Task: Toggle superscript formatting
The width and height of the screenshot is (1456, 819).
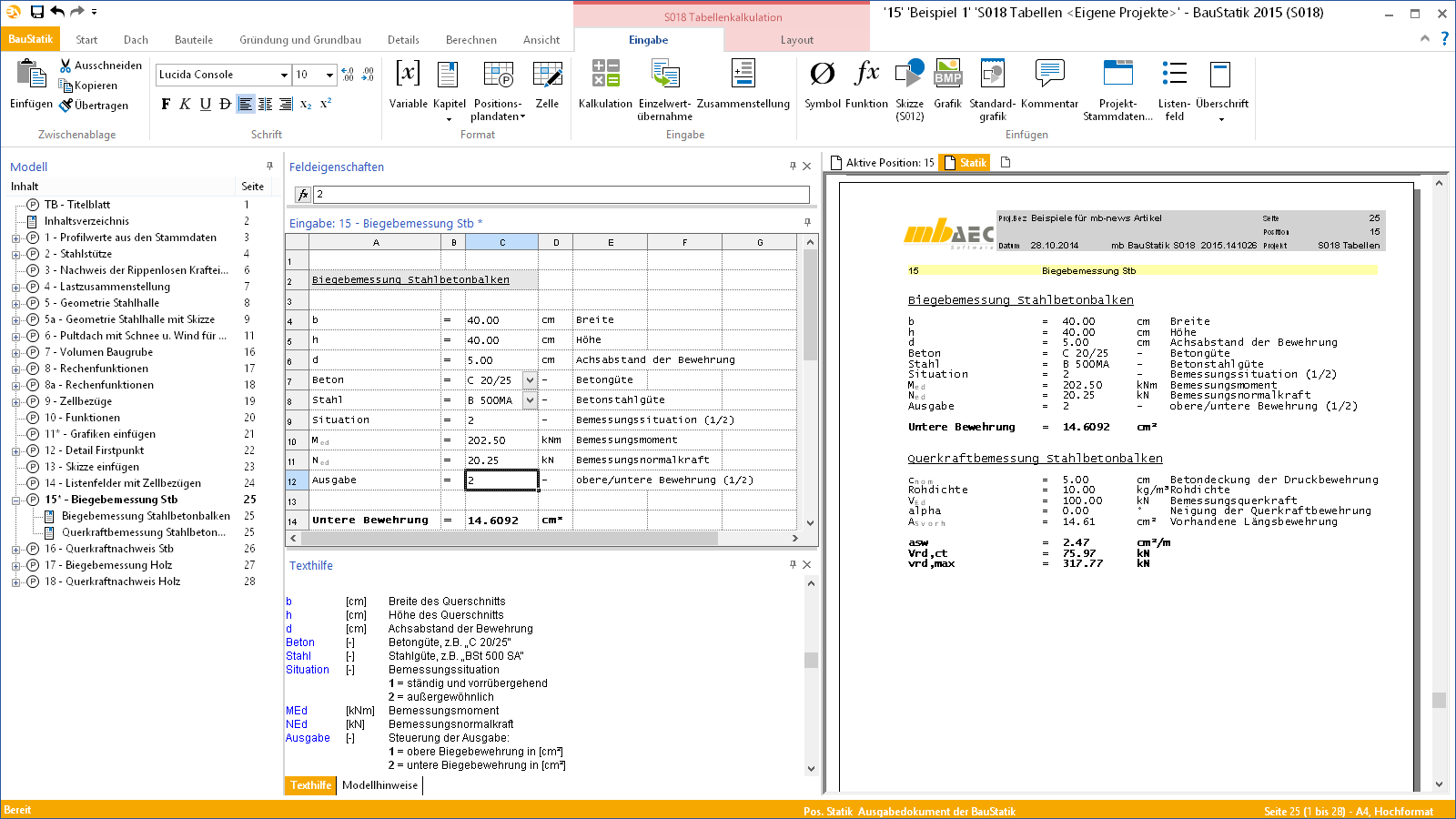Action: tap(326, 104)
